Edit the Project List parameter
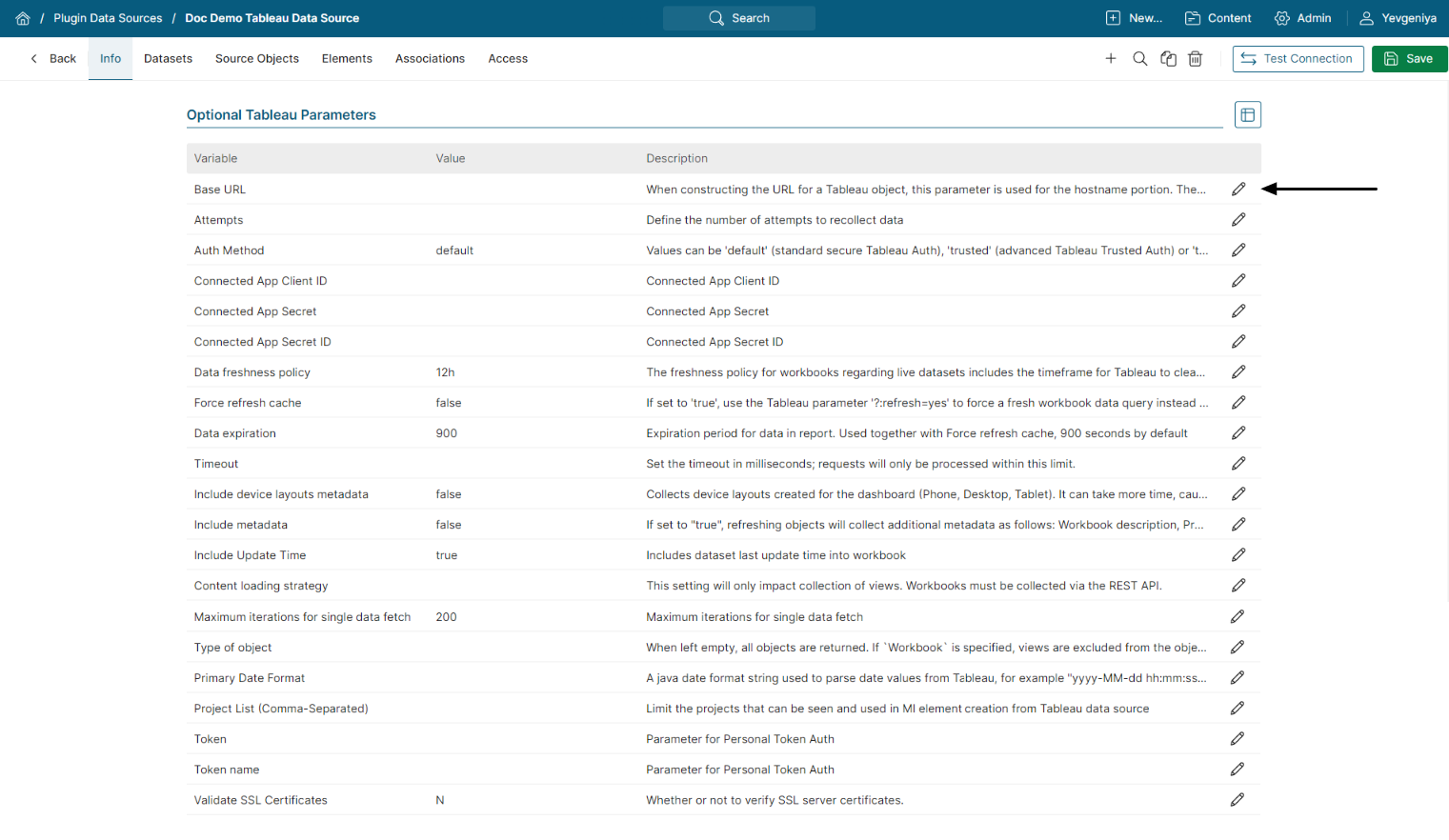This screenshot has height=840, width=1449. (1238, 709)
